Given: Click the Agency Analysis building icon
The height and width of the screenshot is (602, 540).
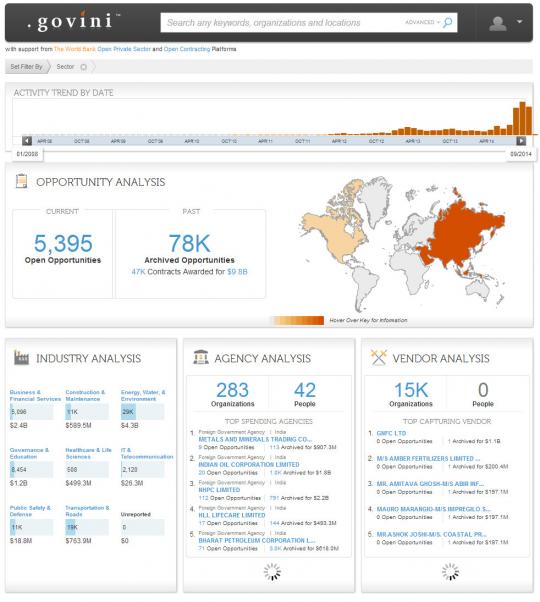Looking at the screenshot, I should tap(201, 357).
